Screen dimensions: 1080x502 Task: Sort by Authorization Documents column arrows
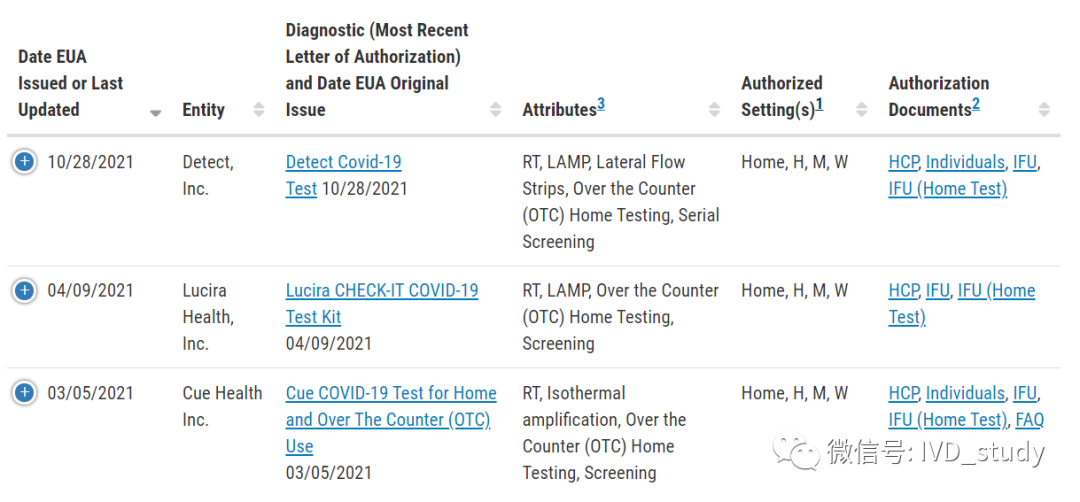pyautogui.click(x=1044, y=110)
